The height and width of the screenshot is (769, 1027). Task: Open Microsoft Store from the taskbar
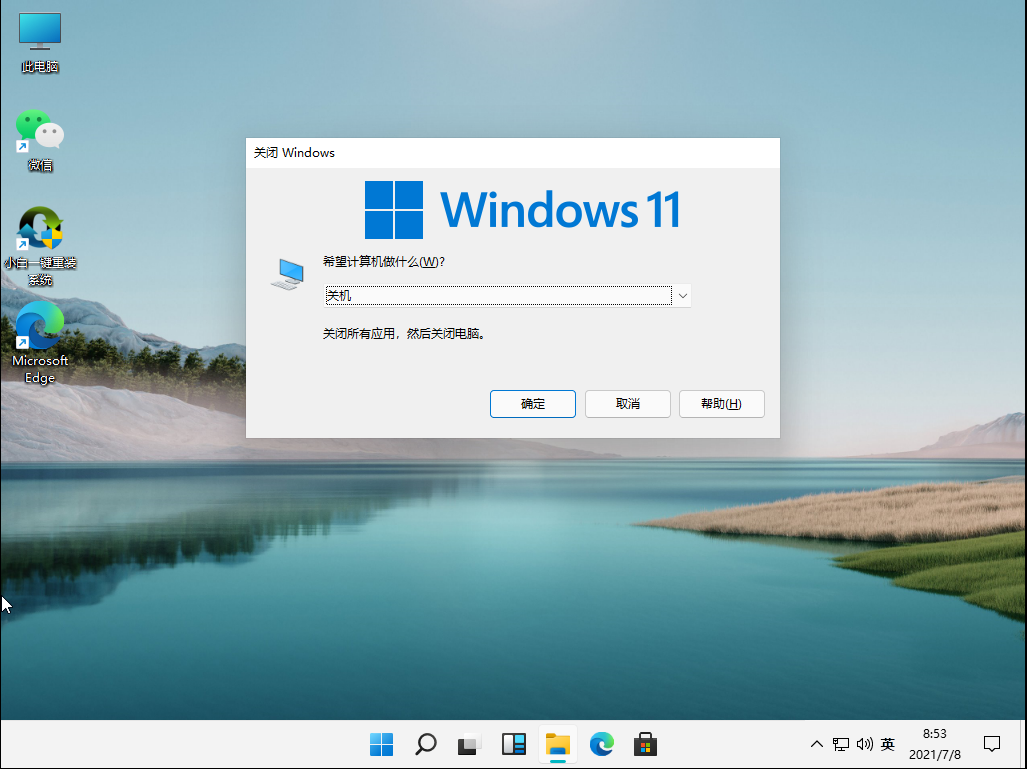click(645, 744)
